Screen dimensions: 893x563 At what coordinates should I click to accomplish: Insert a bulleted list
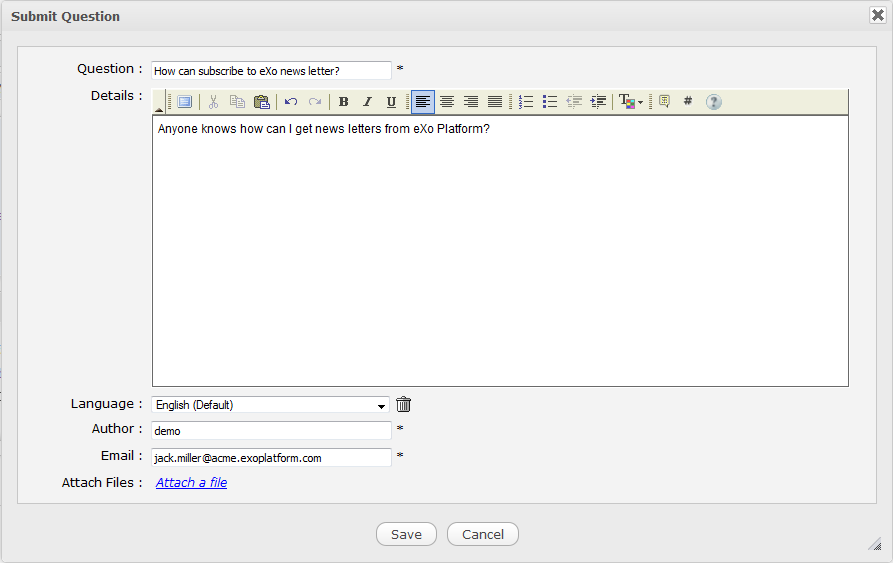(x=550, y=102)
